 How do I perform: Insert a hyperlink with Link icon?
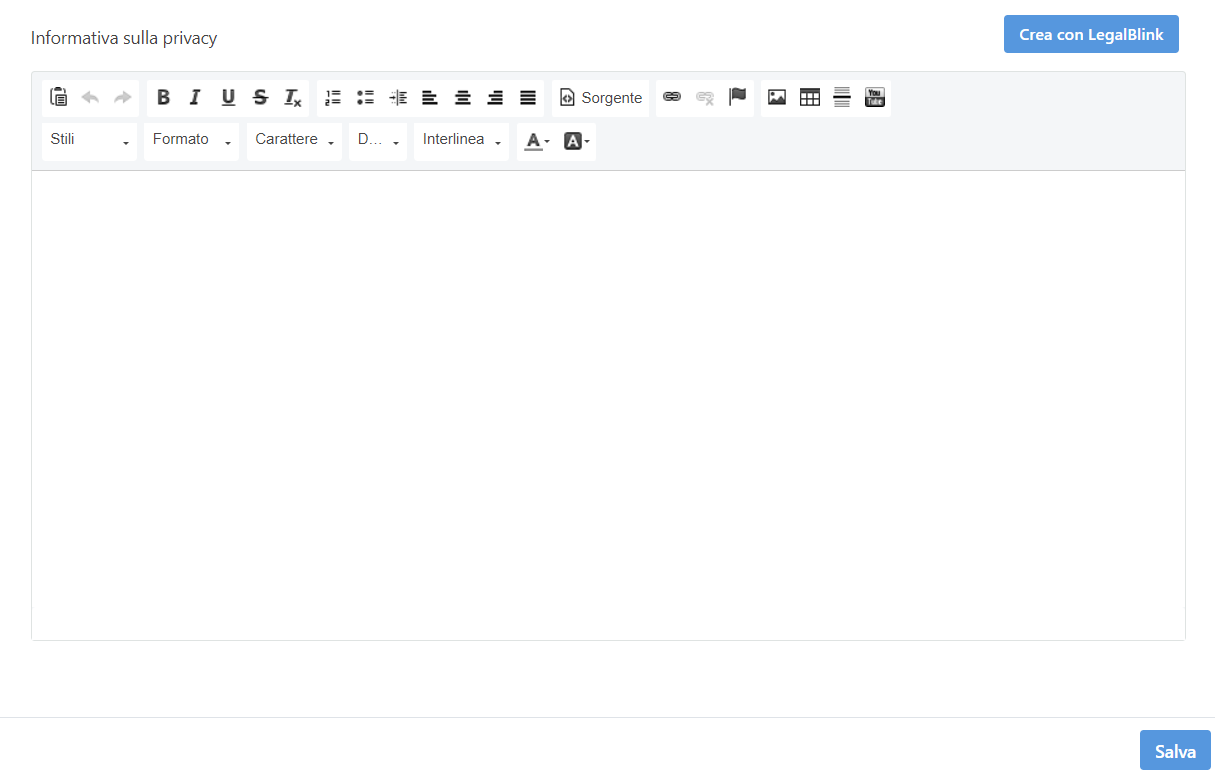click(x=672, y=97)
